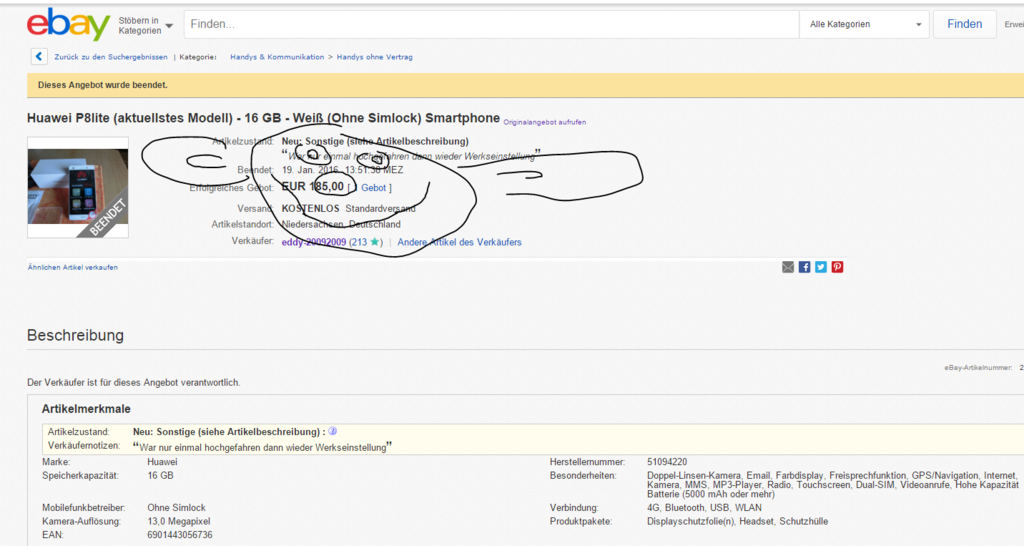Share listing on Pinterest
This screenshot has height=546, width=1024.
pos(837,267)
